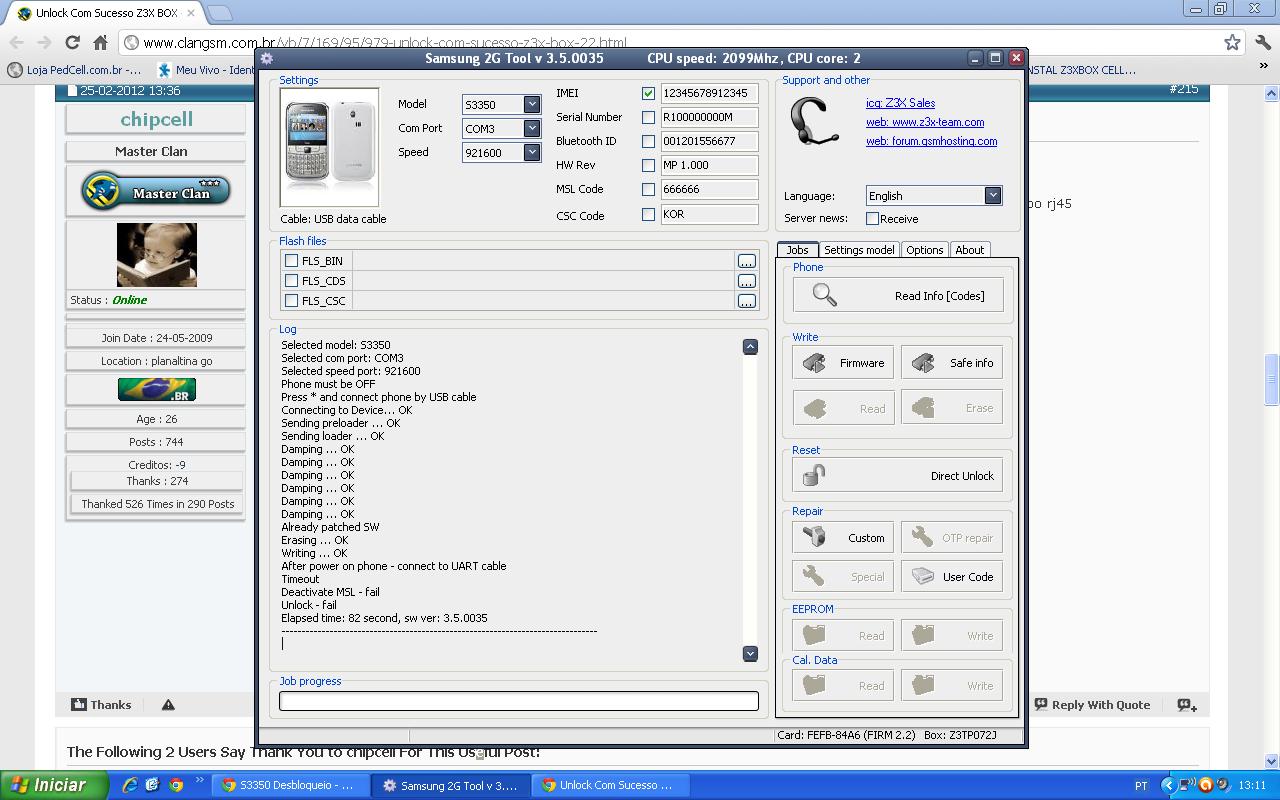1280x800 pixels.
Task: Reload the Chrome page
Action: (x=72, y=42)
